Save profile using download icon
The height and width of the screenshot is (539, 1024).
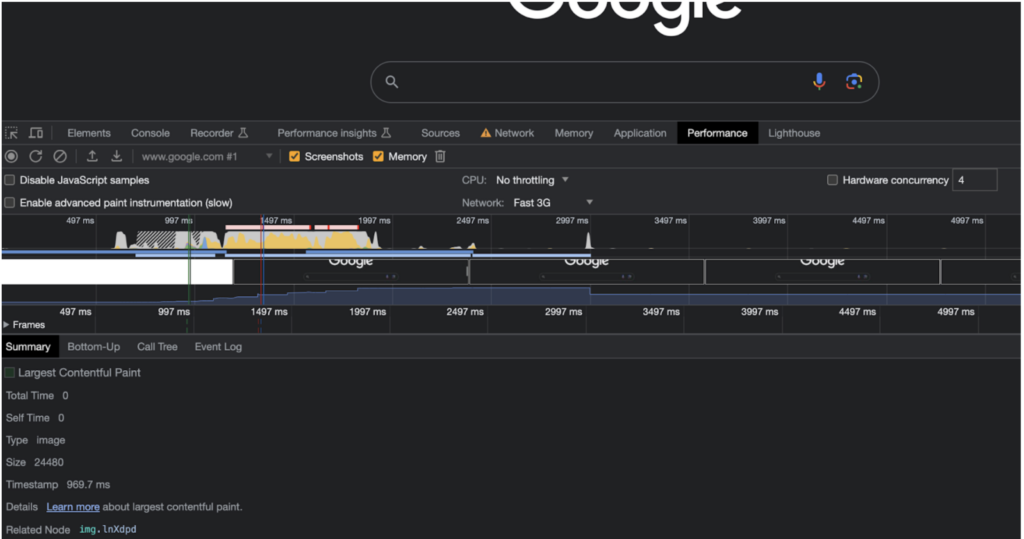(x=116, y=156)
